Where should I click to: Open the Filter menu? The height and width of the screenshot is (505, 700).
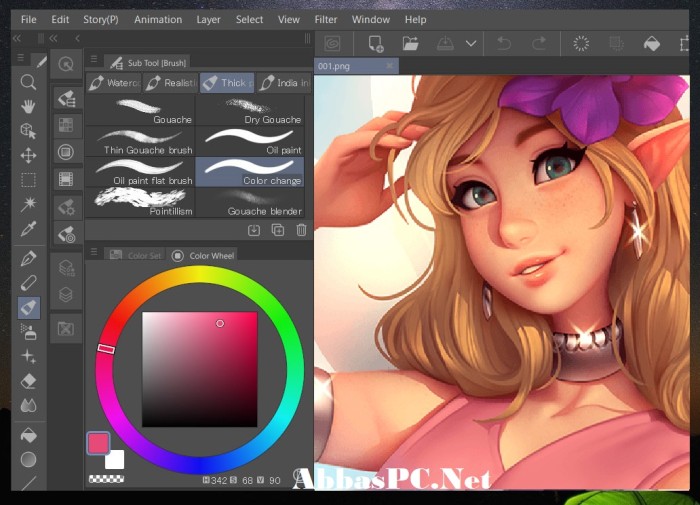click(326, 20)
